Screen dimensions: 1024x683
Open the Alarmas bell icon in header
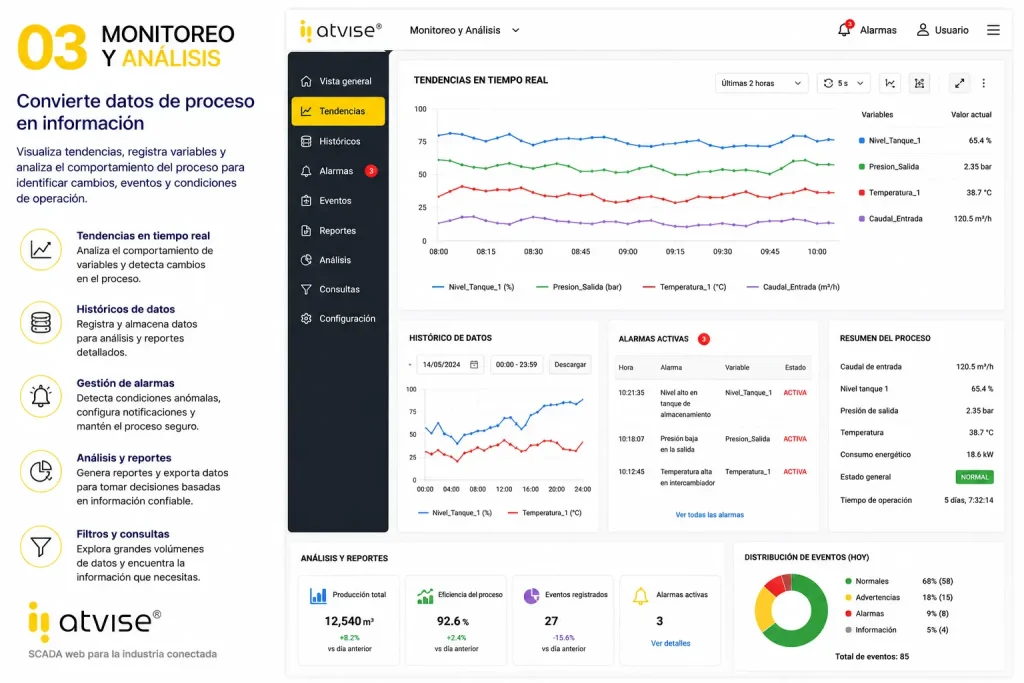pos(844,29)
